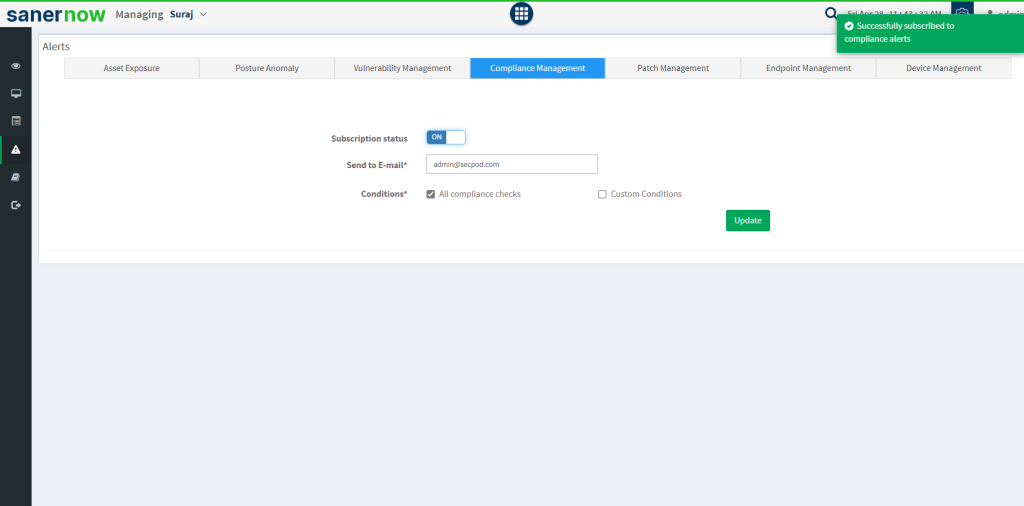
Task: Dismiss the successfully subscribed notification
Action: pyautogui.click(x=930, y=33)
